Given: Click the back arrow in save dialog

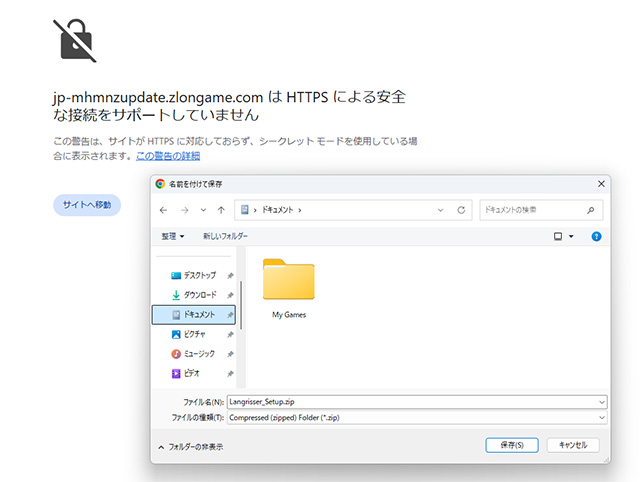Looking at the screenshot, I should pyautogui.click(x=165, y=210).
